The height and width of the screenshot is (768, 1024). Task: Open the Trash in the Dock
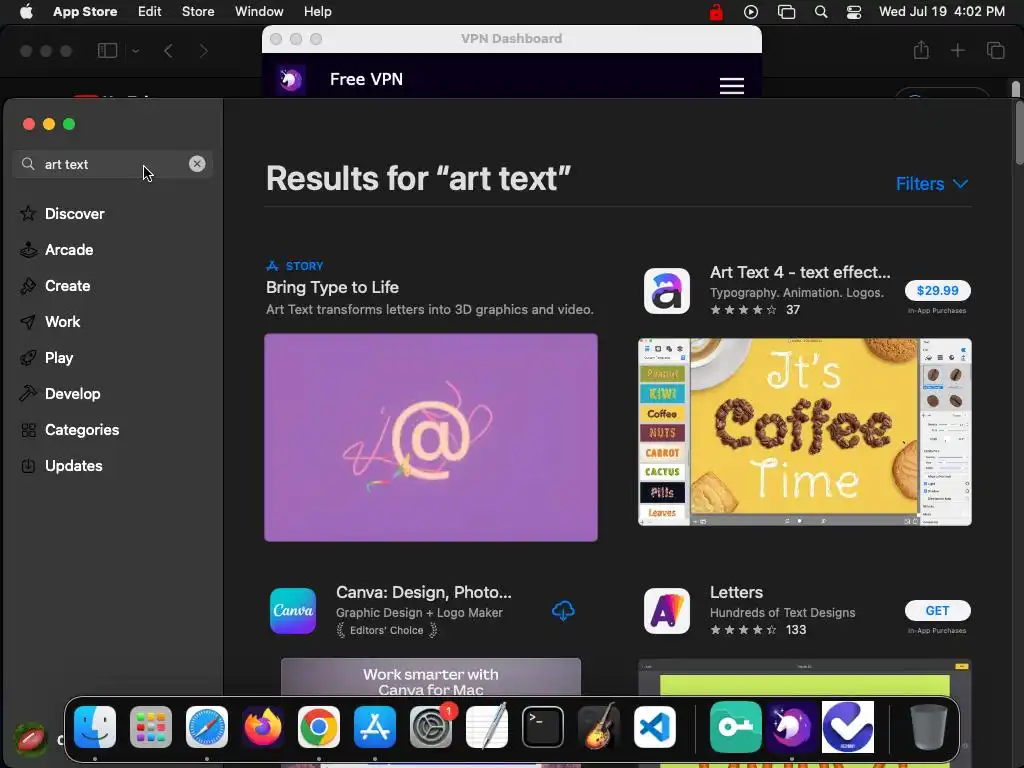(x=929, y=727)
